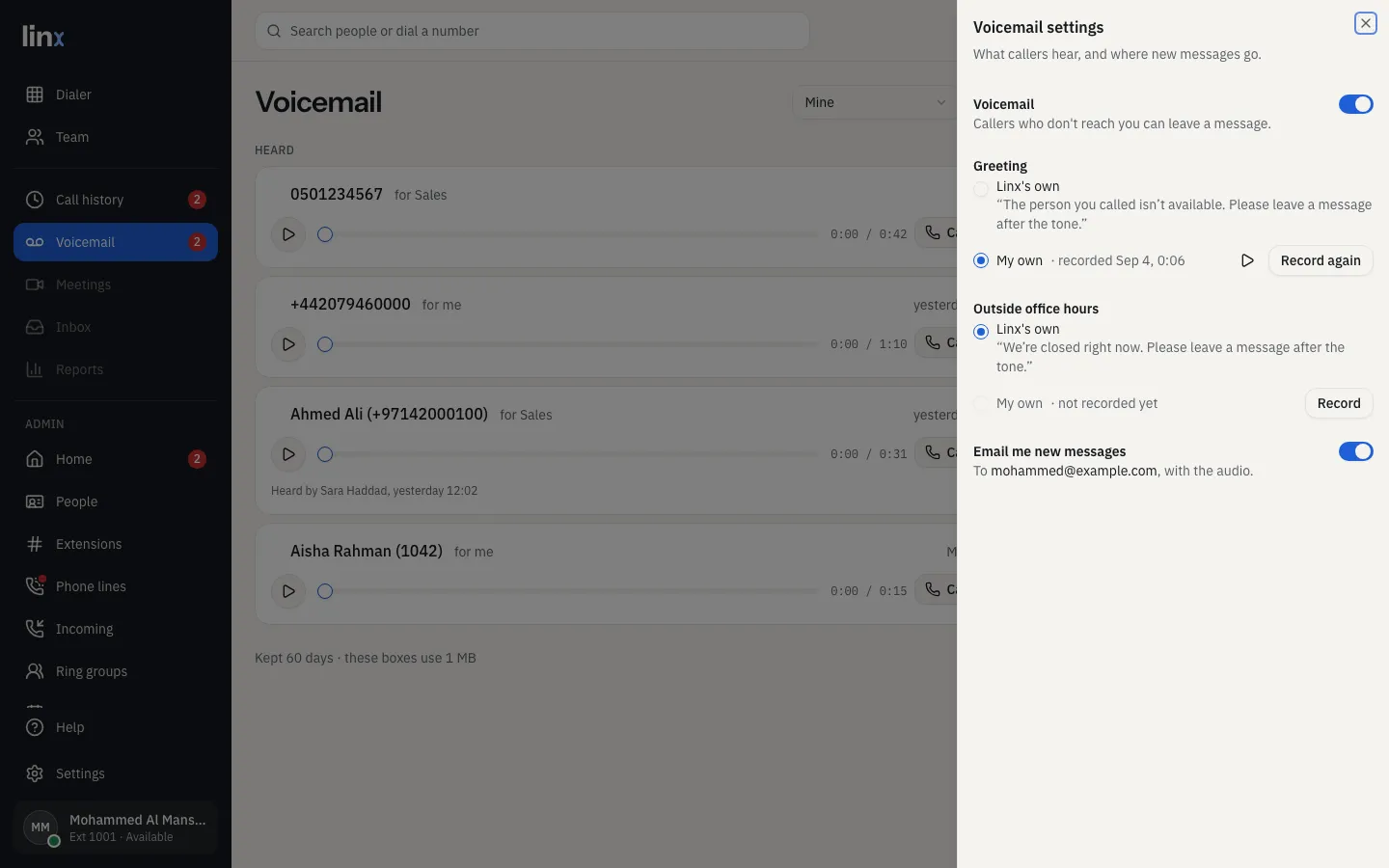Open Mohammed Al Mans... profile menu
Image resolution: width=1389 pixels, height=868 pixels.
click(116, 827)
